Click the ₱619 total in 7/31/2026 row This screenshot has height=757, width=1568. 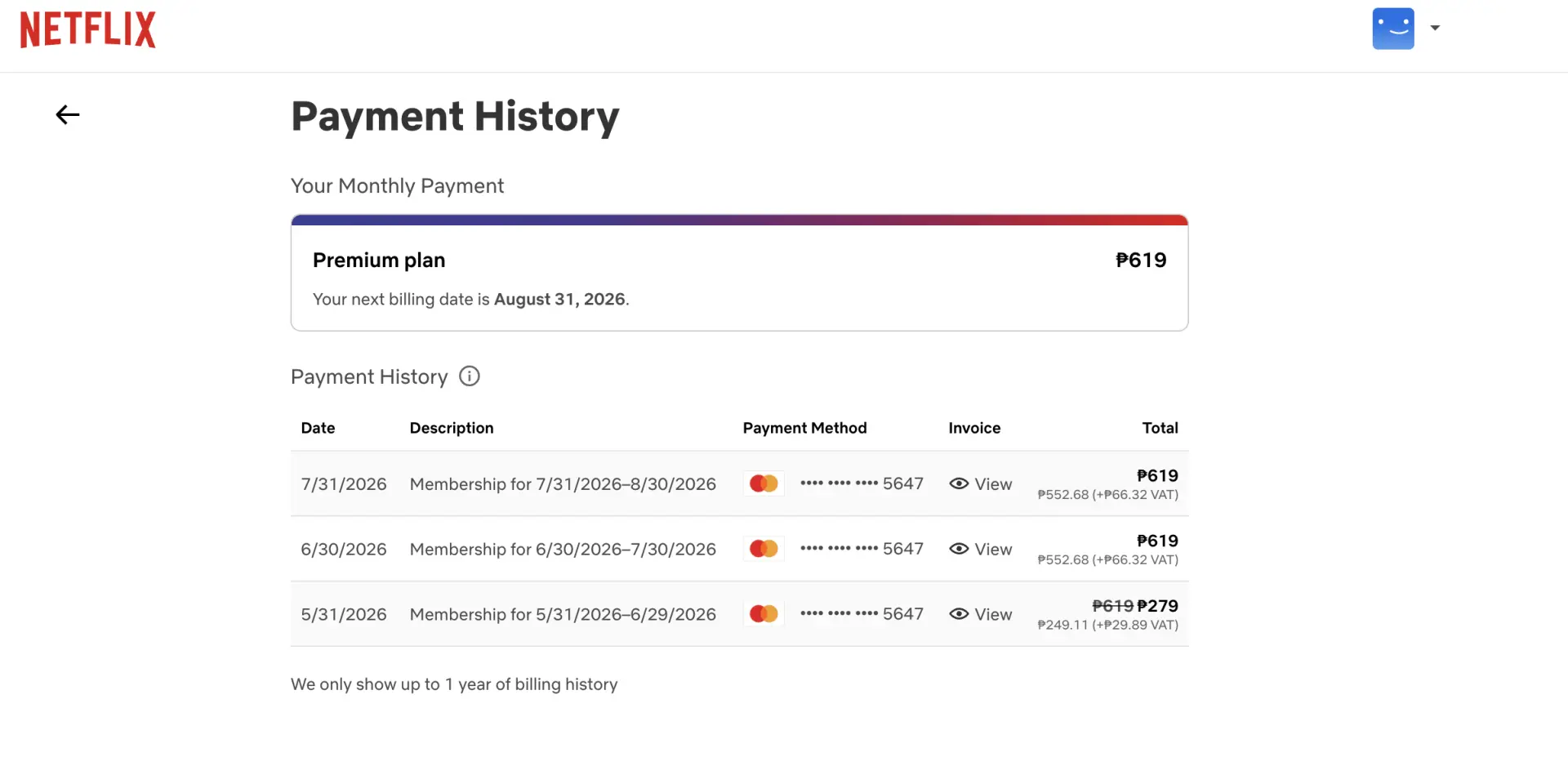[x=1157, y=475]
